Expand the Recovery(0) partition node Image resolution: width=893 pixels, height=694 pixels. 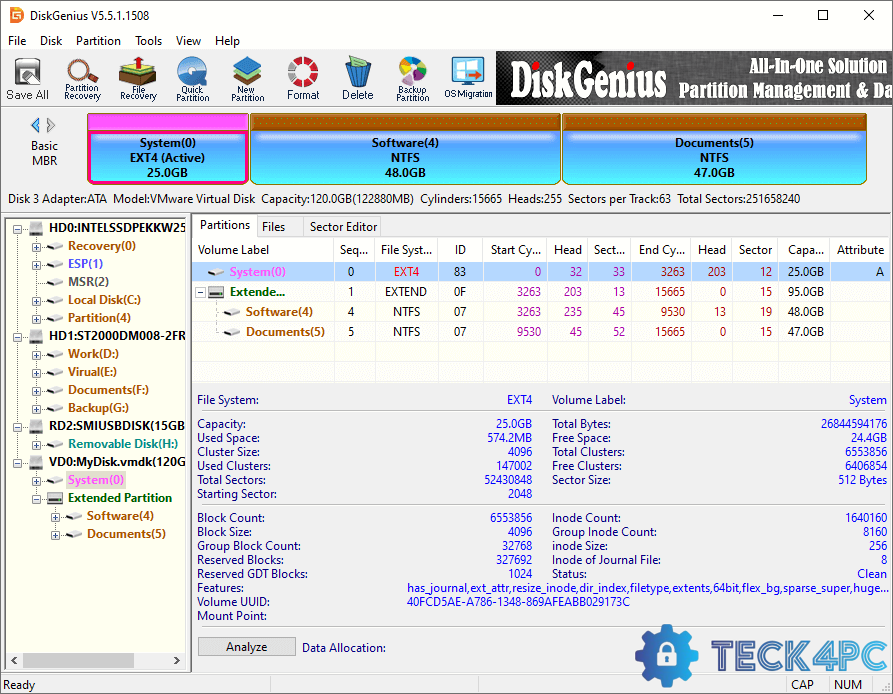[x=36, y=247]
